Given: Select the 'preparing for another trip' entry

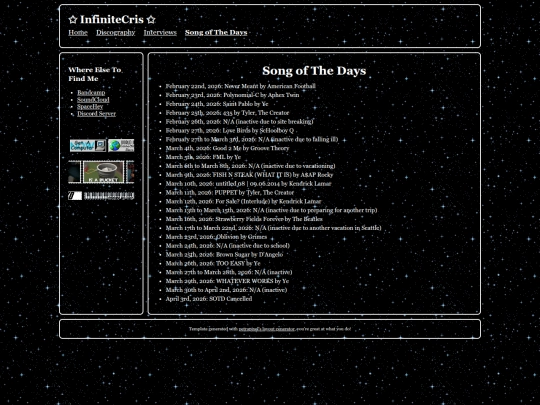Looking at the screenshot, I should point(271,210).
